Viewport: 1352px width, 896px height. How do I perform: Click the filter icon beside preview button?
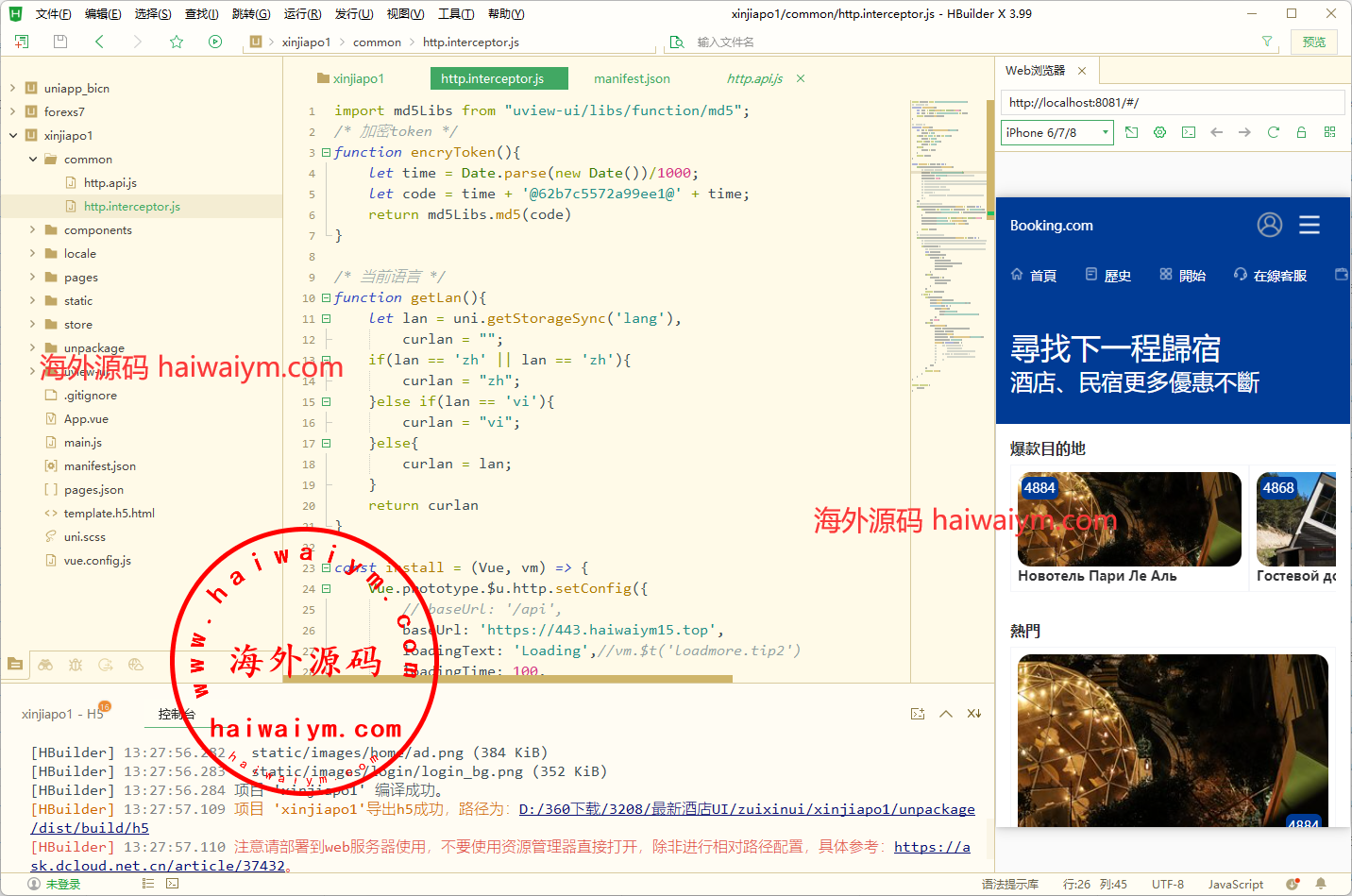[1267, 42]
